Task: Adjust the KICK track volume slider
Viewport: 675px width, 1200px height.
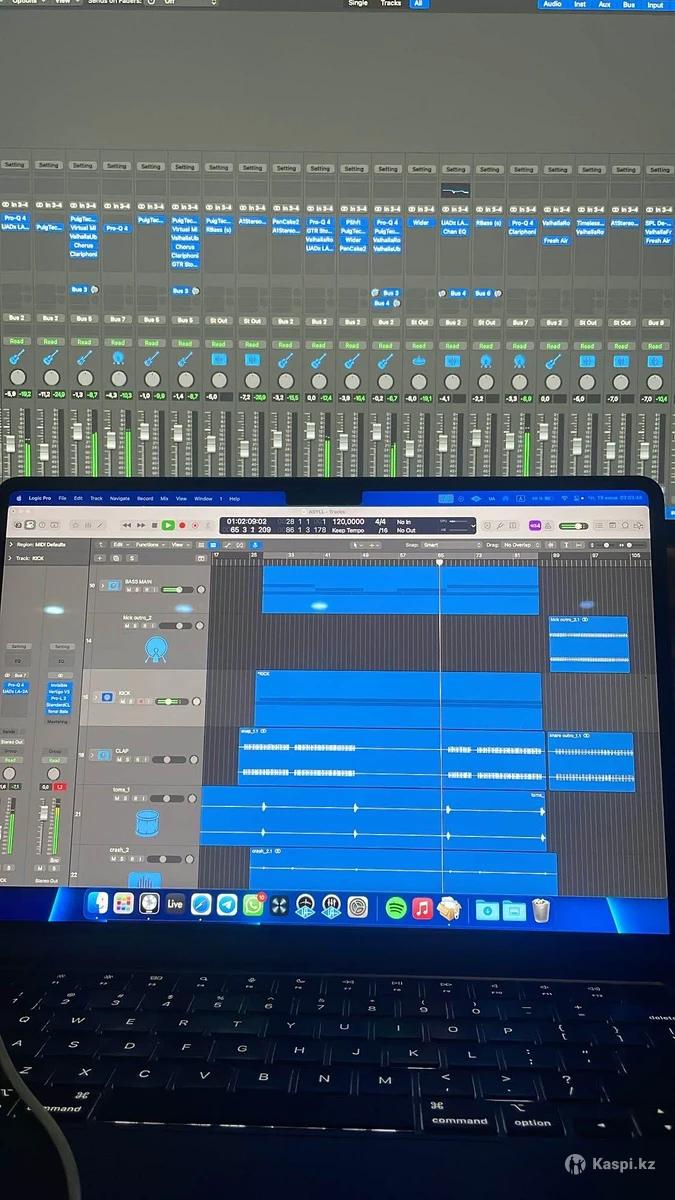Action: coord(170,701)
